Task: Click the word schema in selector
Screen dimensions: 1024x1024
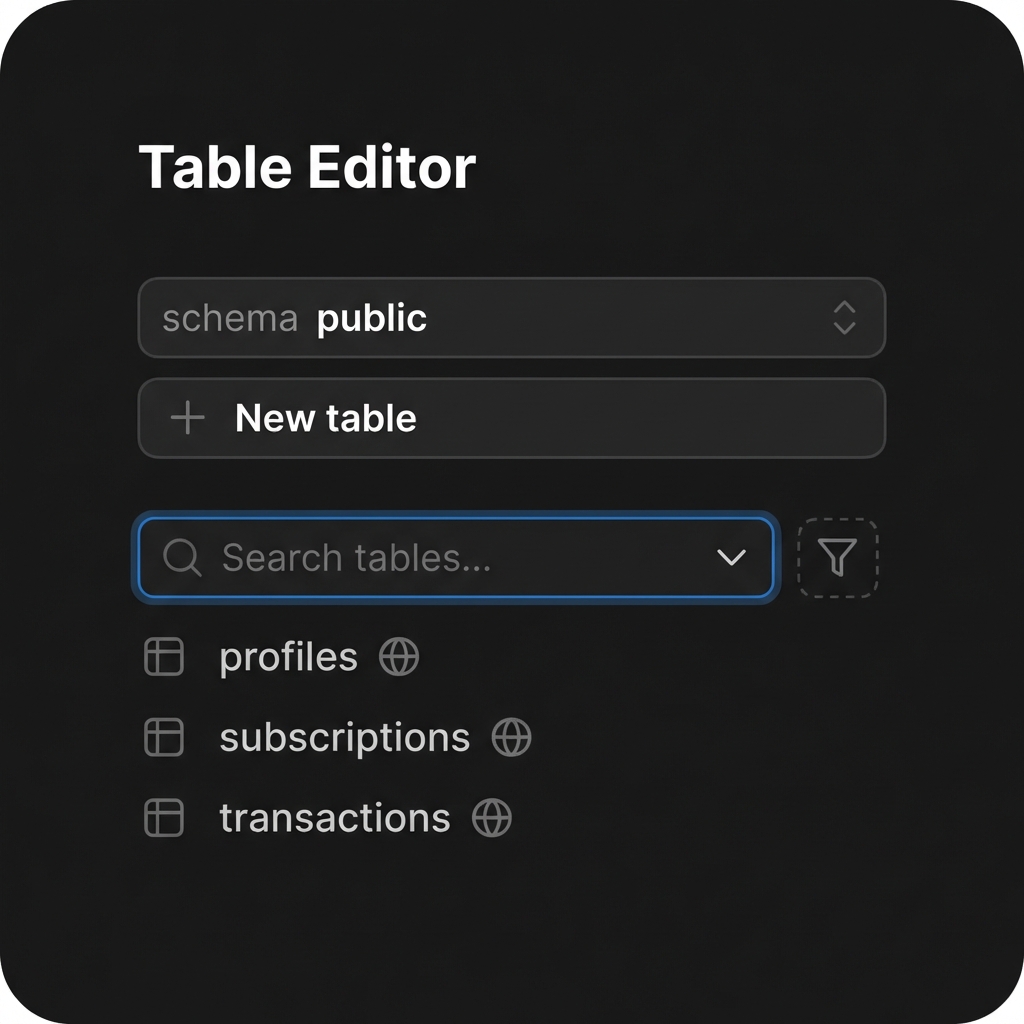Action: (x=230, y=318)
